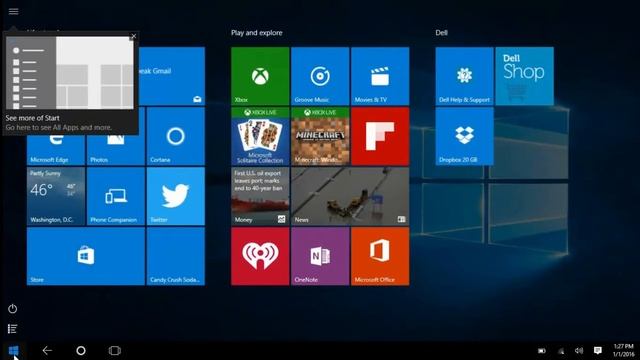Open Cortana circle on taskbar
This screenshot has width=640, height=360.
pos(81,351)
